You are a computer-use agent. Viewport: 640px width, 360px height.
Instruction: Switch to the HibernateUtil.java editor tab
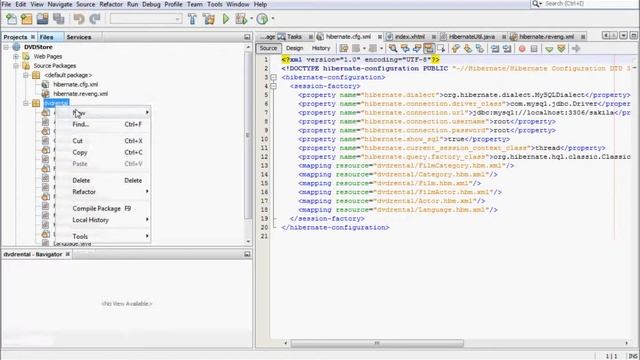(x=471, y=37)
